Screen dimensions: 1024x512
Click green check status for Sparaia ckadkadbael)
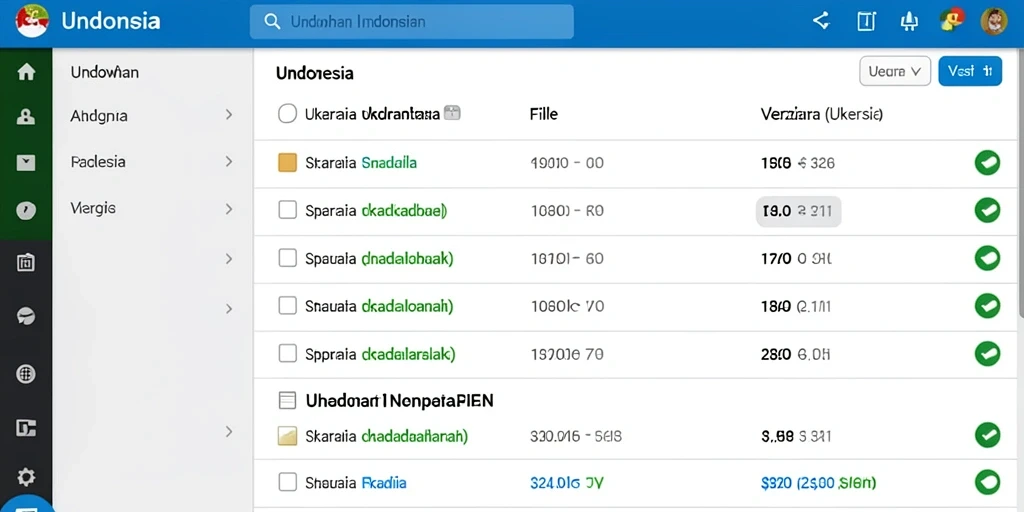pyautogui.click(x=987, y=210)
